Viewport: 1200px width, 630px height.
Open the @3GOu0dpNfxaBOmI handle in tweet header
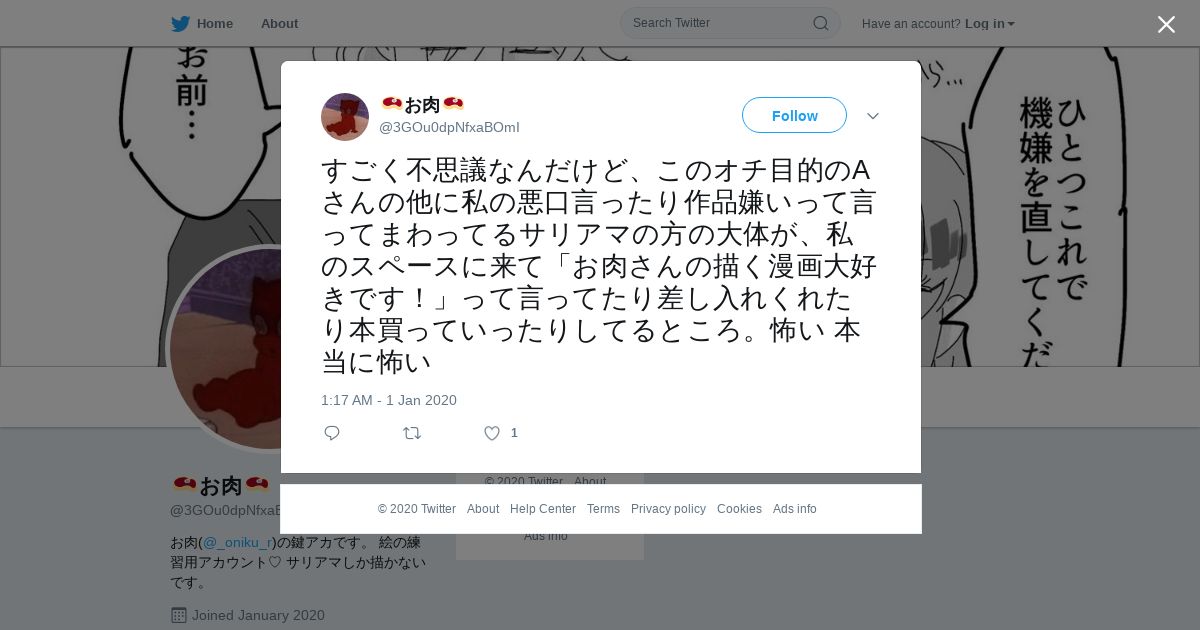(x=449, y=127)
